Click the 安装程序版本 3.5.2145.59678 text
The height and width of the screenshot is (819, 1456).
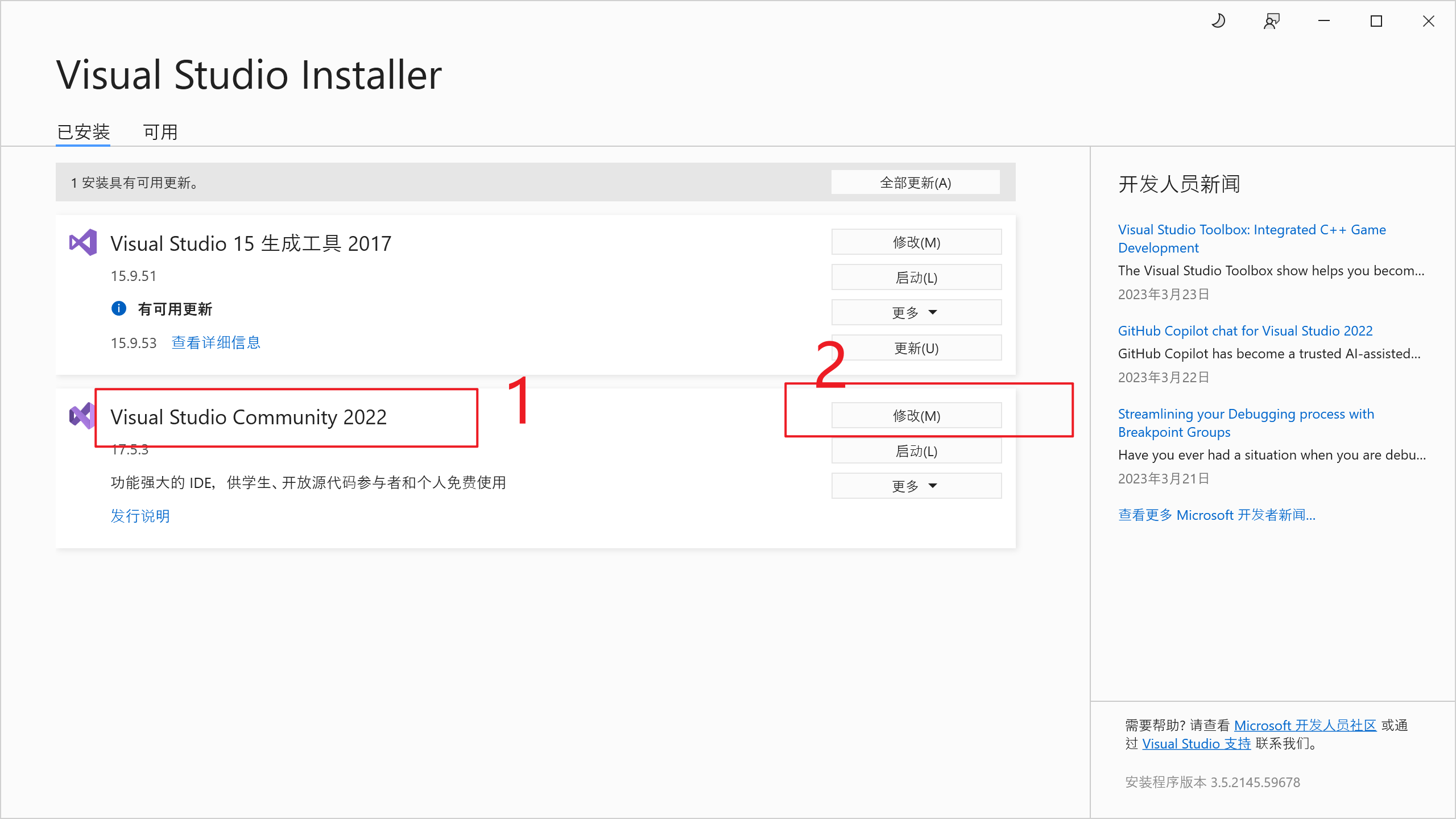point(1213,783)
